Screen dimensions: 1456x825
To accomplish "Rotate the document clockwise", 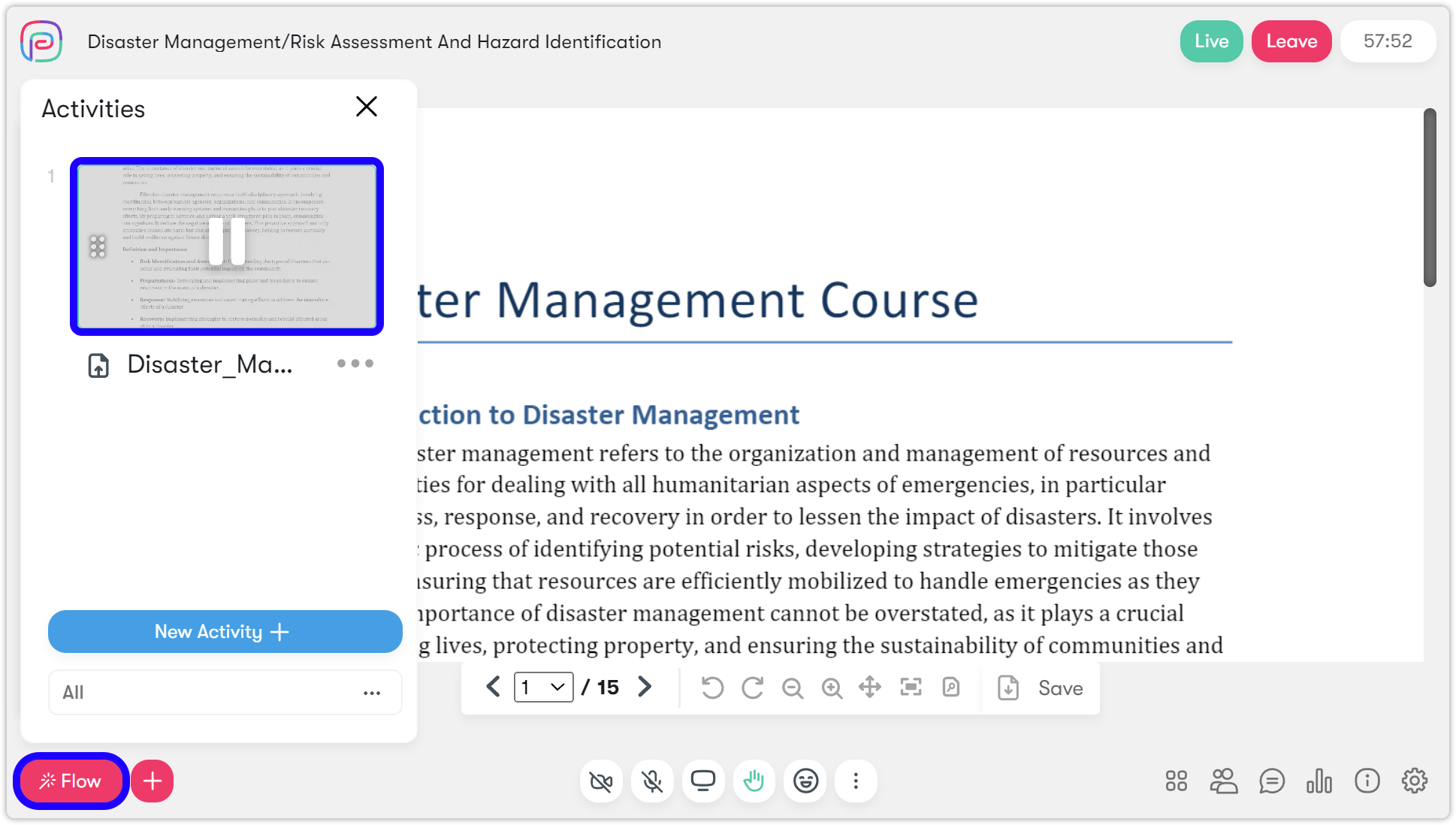I will (752, 687).
